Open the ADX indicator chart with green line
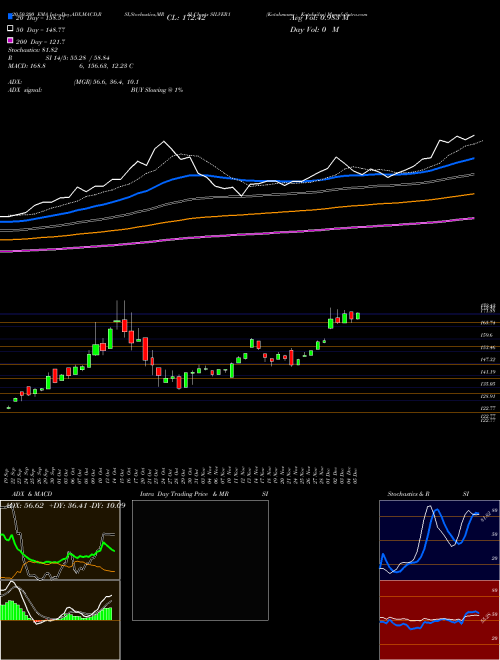Screen dimensions: 500x660 pyautogui.click(x=60, y=540)
